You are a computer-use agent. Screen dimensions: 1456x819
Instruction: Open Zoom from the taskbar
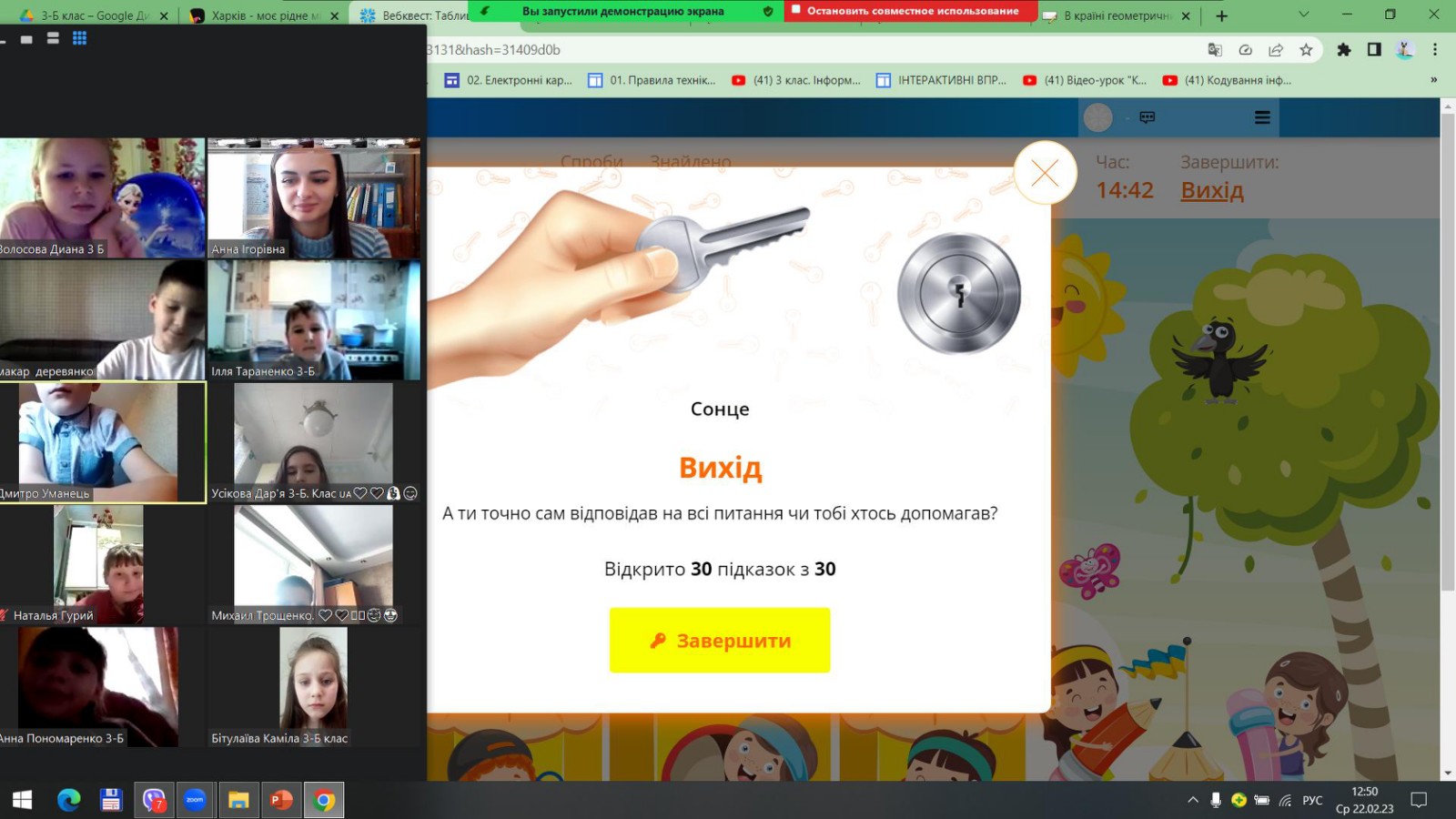196,800
